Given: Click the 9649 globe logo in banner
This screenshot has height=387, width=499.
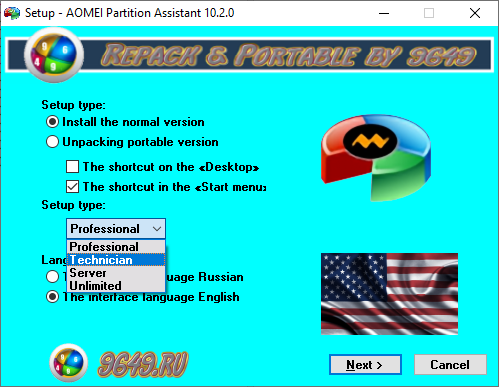Looking at the screenshot, I should click(x=54, y=55).
